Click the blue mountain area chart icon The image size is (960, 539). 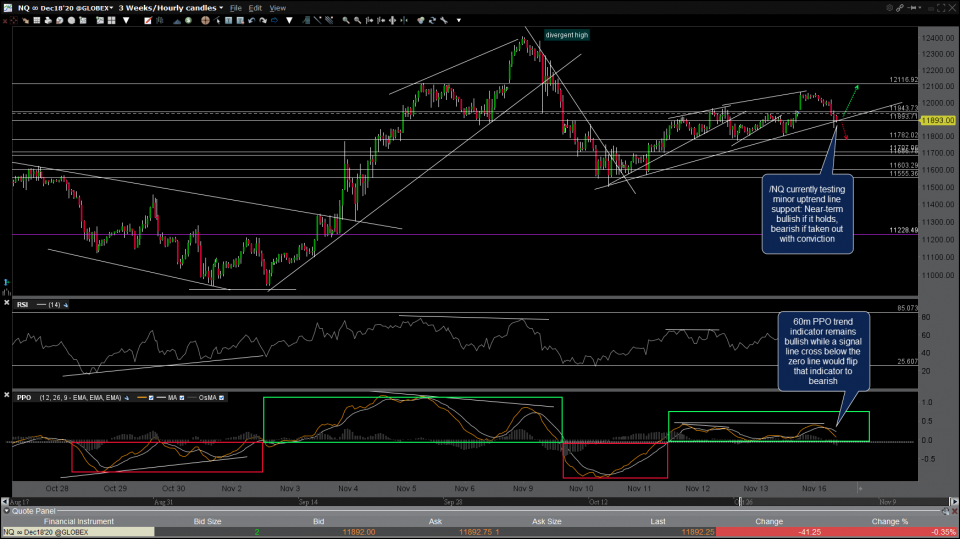point(177,21)
